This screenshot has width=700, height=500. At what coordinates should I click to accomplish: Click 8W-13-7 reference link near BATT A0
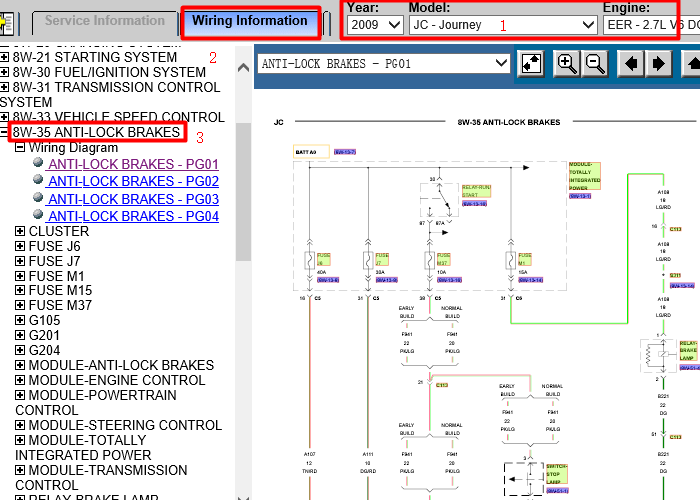tap(345, 152)
